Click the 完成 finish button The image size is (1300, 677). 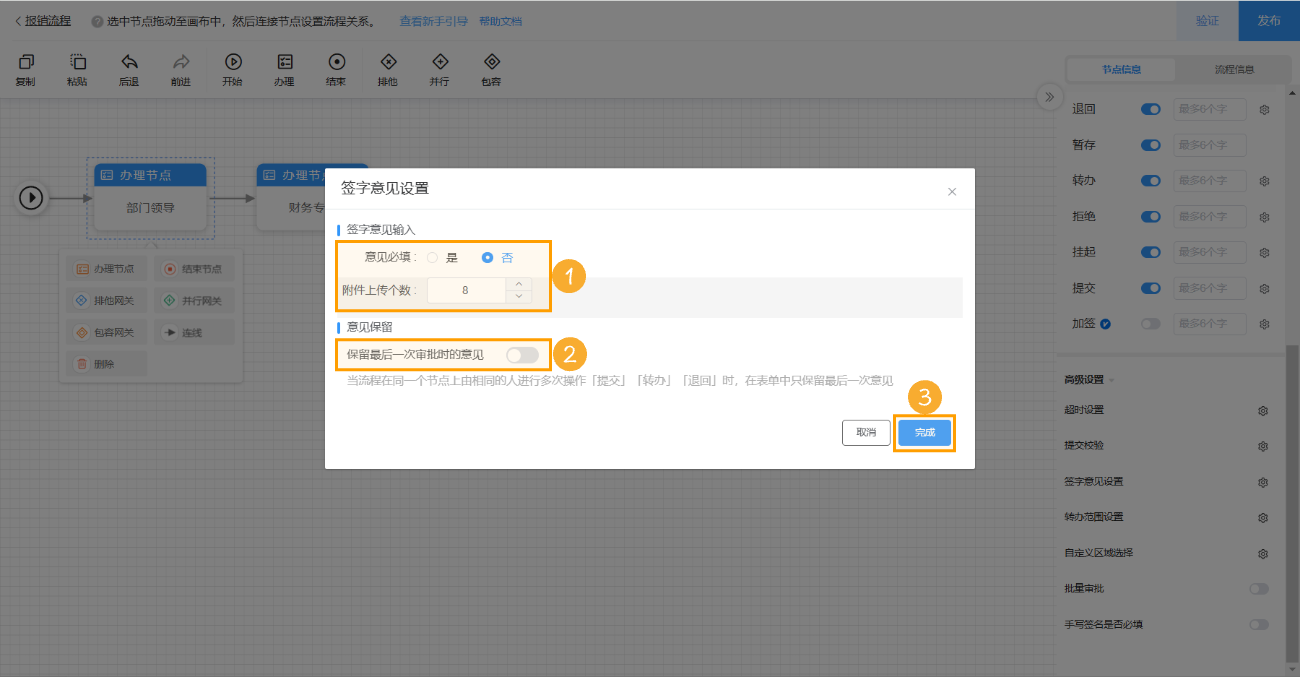click(924, 432)
